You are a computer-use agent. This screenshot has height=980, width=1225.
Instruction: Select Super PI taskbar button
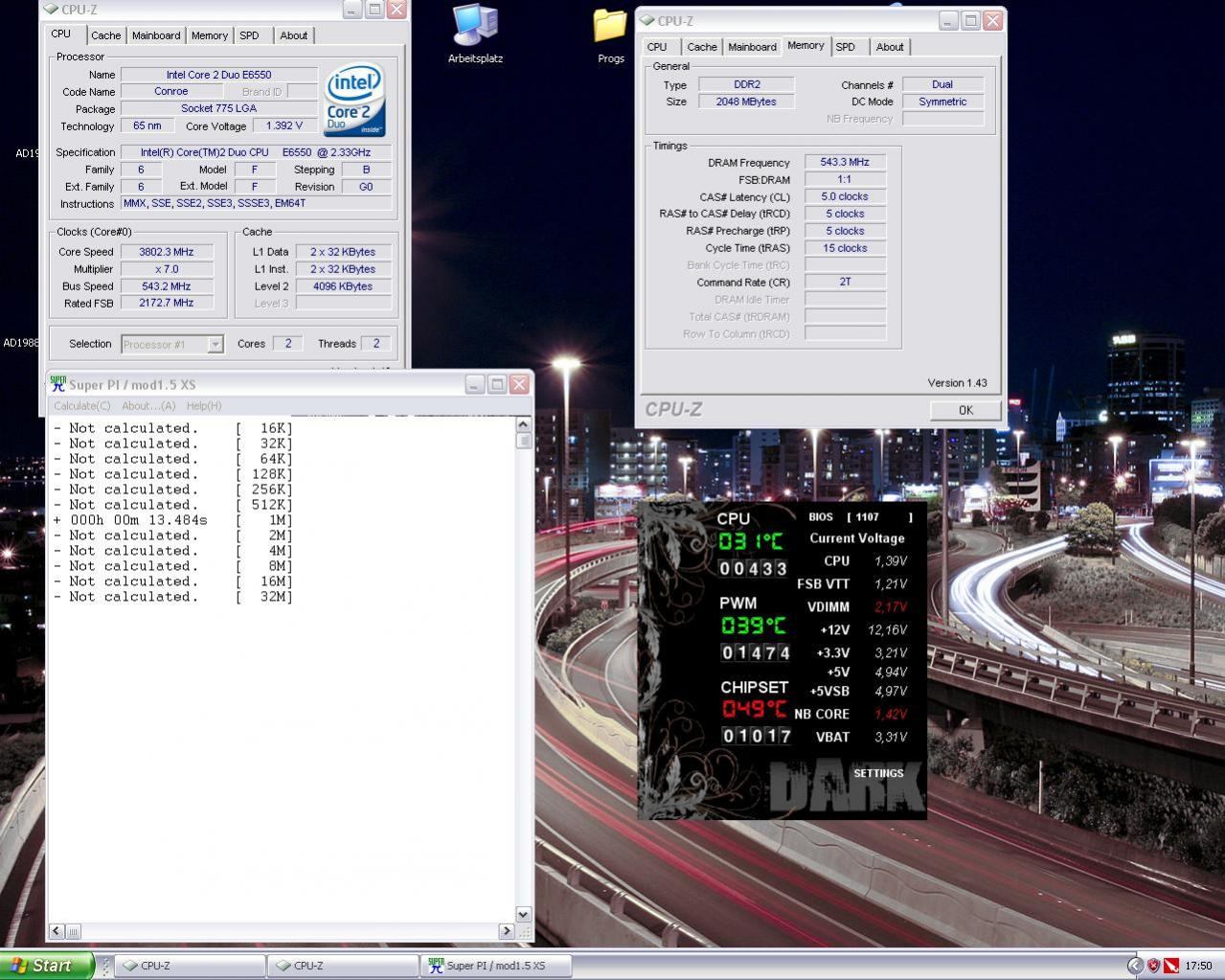(x=495, y=966)
